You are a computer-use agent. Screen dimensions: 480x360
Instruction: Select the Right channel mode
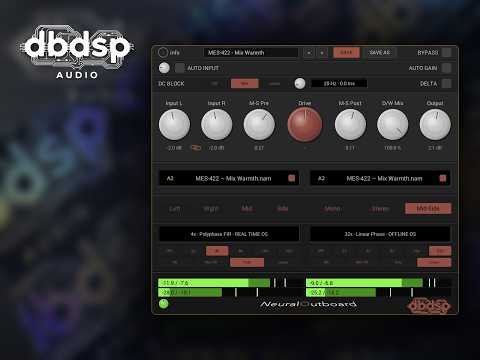[211, 209]
